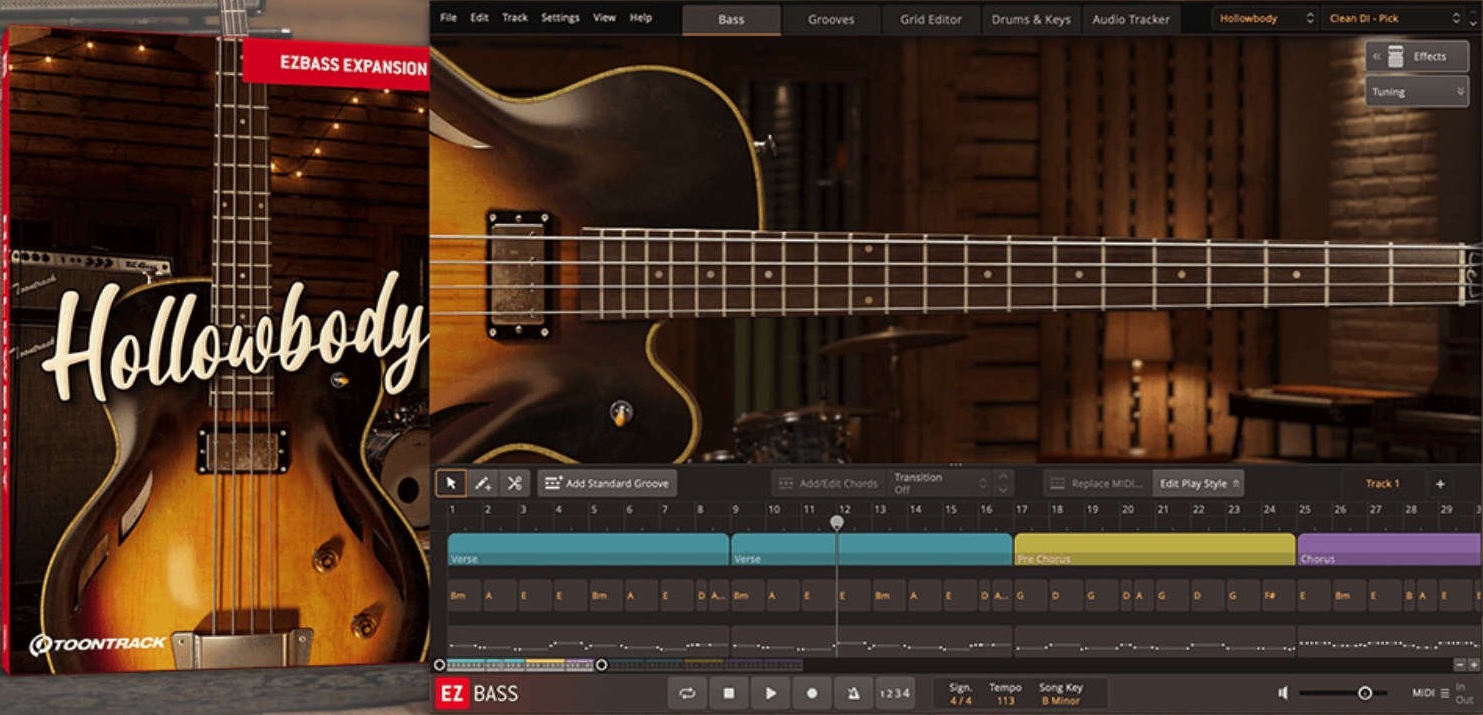The height and width of the screenshot is (715, 1483).
Task: Open the Edit menu
Action: point(480,18)
